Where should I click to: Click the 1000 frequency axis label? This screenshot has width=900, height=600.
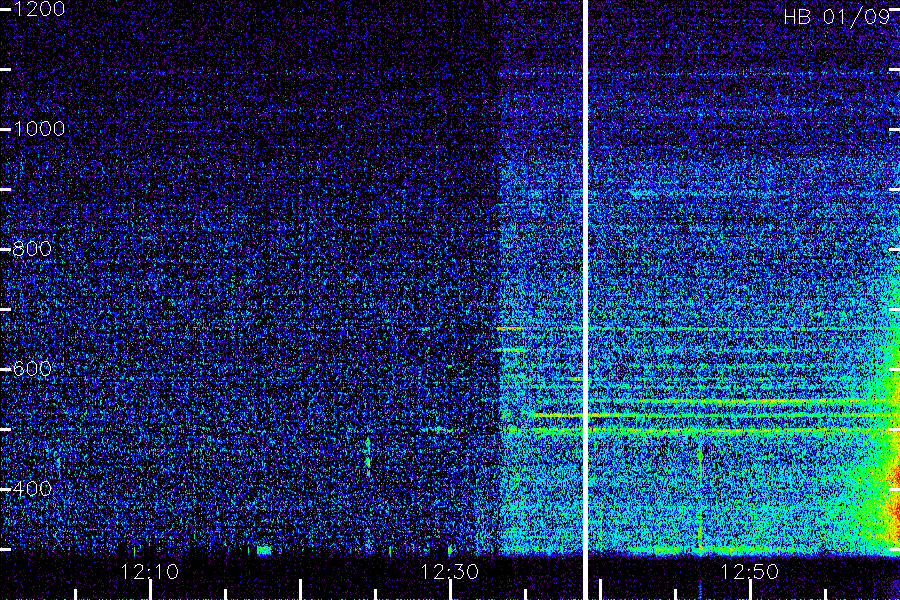(x=38, y=129)
